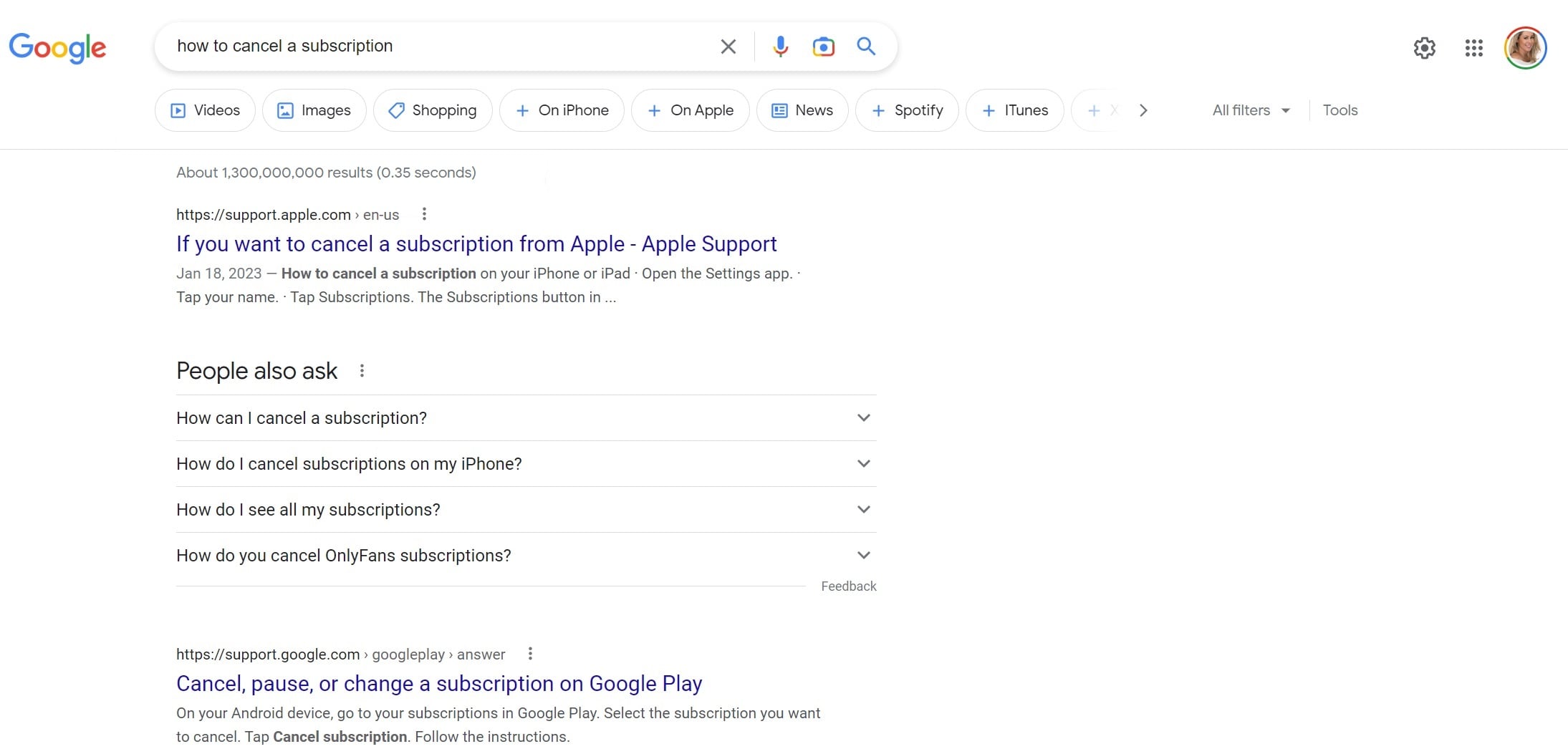Open three-dot menu next to People also ask
The width and height of the screenshot is (1568, 749).
click(x=362, y=371)
